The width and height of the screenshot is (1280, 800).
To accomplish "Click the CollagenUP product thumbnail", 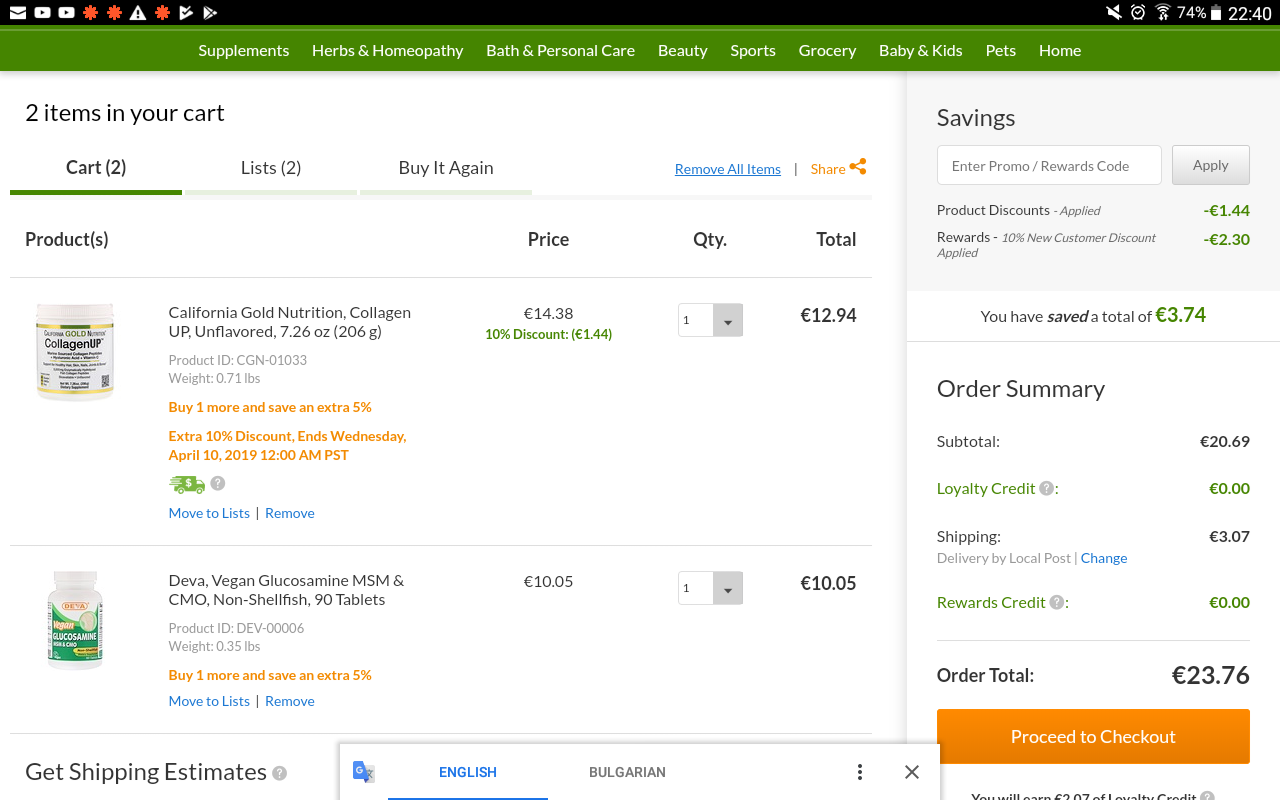I will pyautogui.click(x=75, y=352).
